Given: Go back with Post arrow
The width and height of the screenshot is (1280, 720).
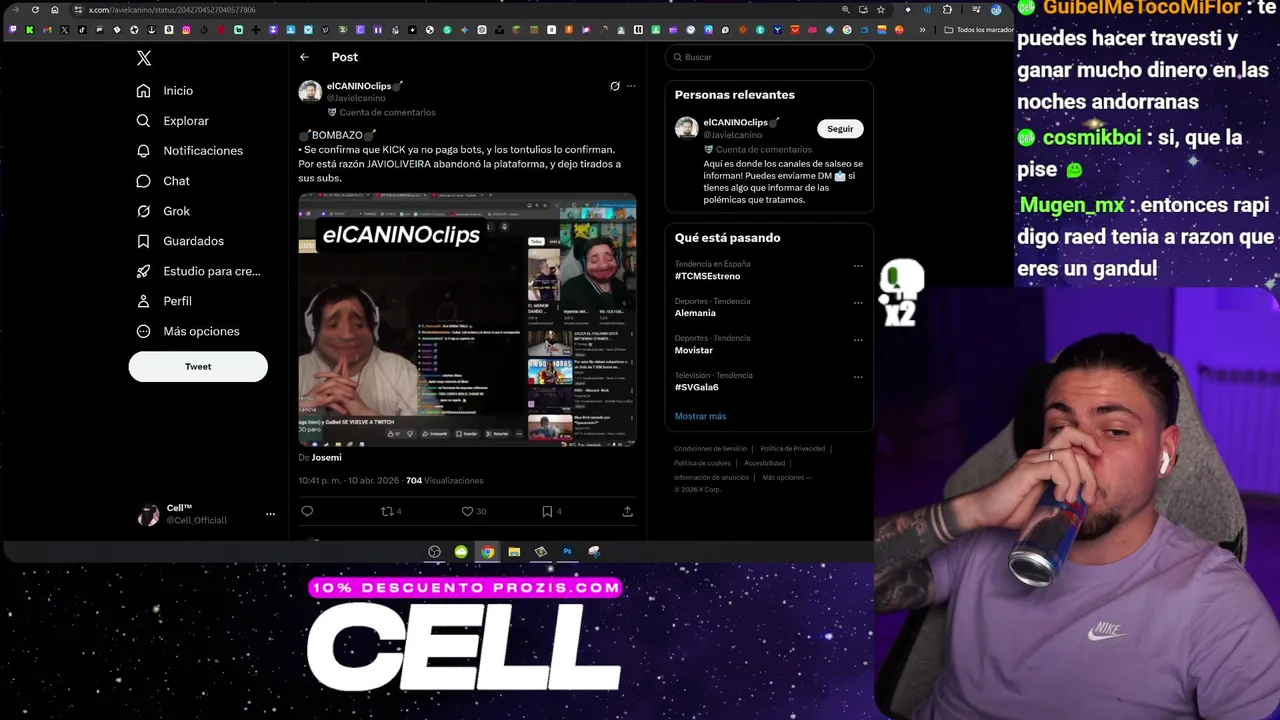Looking at the screenshot, I should pos(304,57).
